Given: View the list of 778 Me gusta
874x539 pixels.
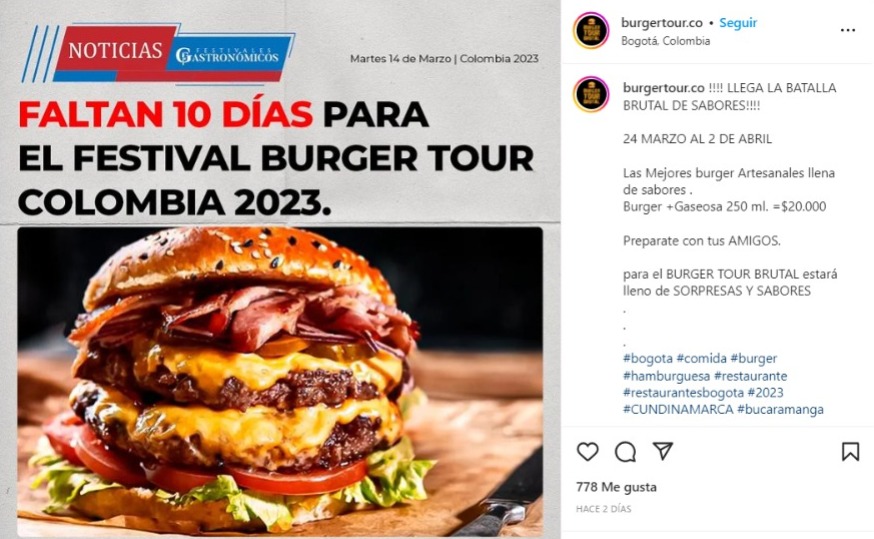Looking at the screenshot, I should point(616,487).
